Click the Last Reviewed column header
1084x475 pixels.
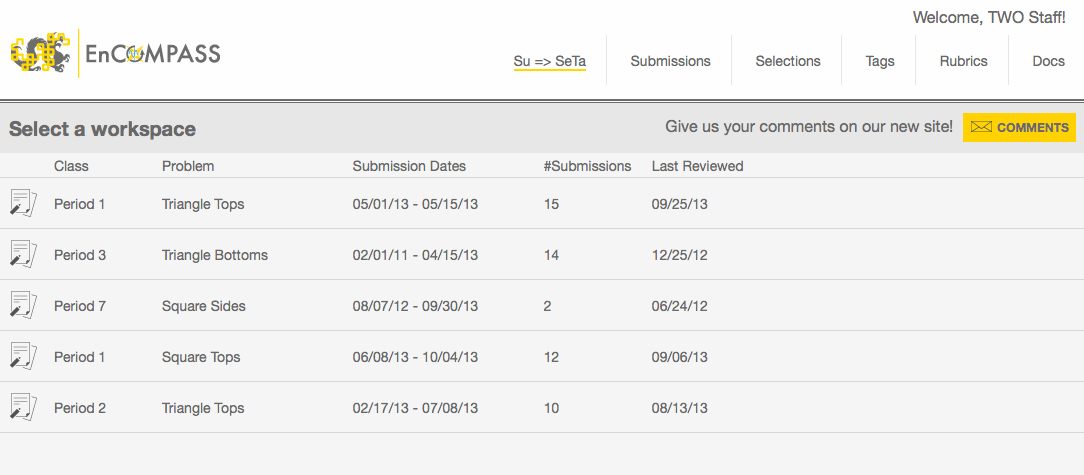[x=697, y=166]
